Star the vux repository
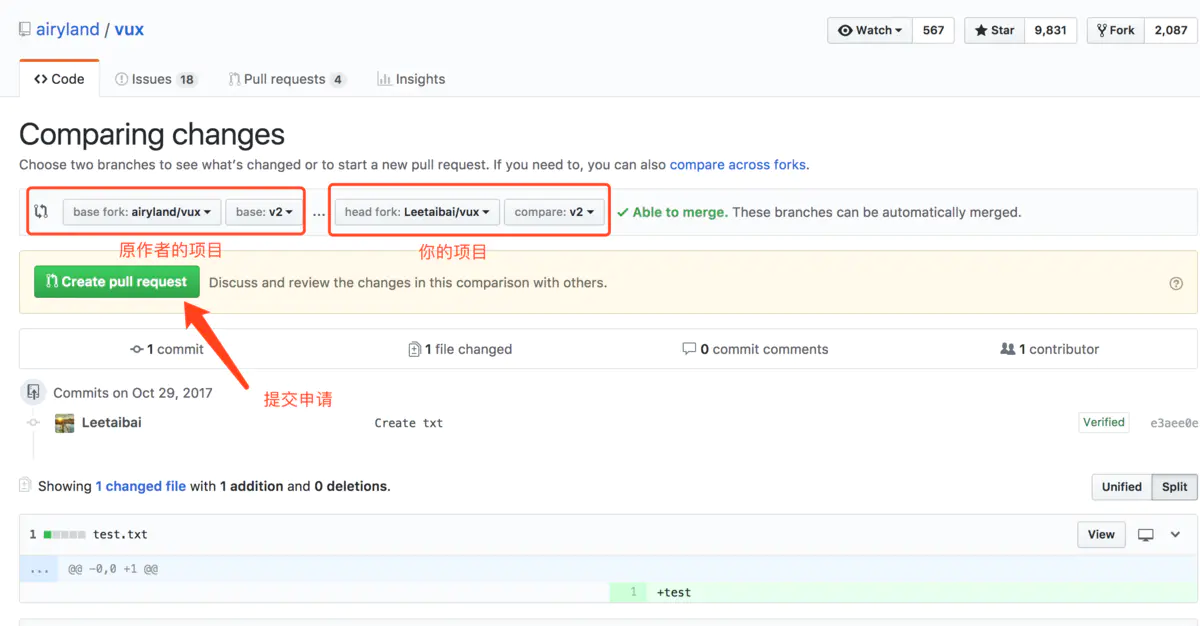 point(994,30)
